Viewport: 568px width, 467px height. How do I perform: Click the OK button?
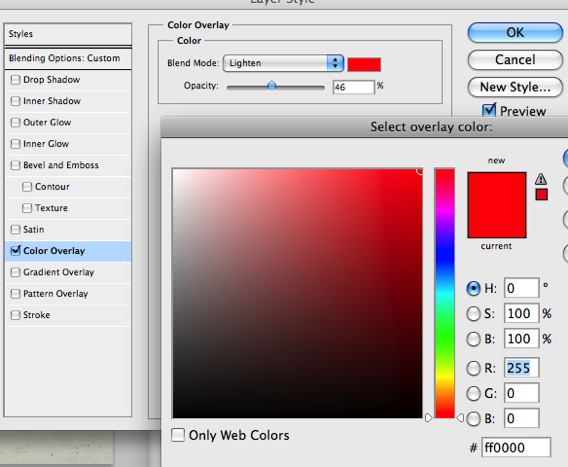[x=515, y=33]
